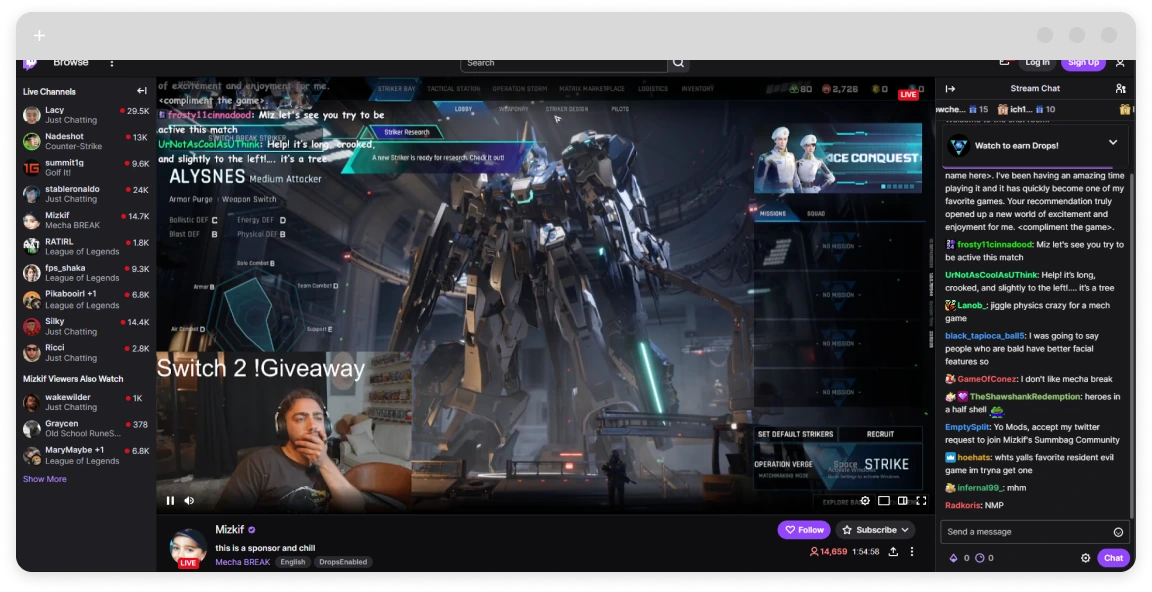Open Pikabooirl's channel in sidebar
Viewport: 1152px width, 592px height.
86,299
